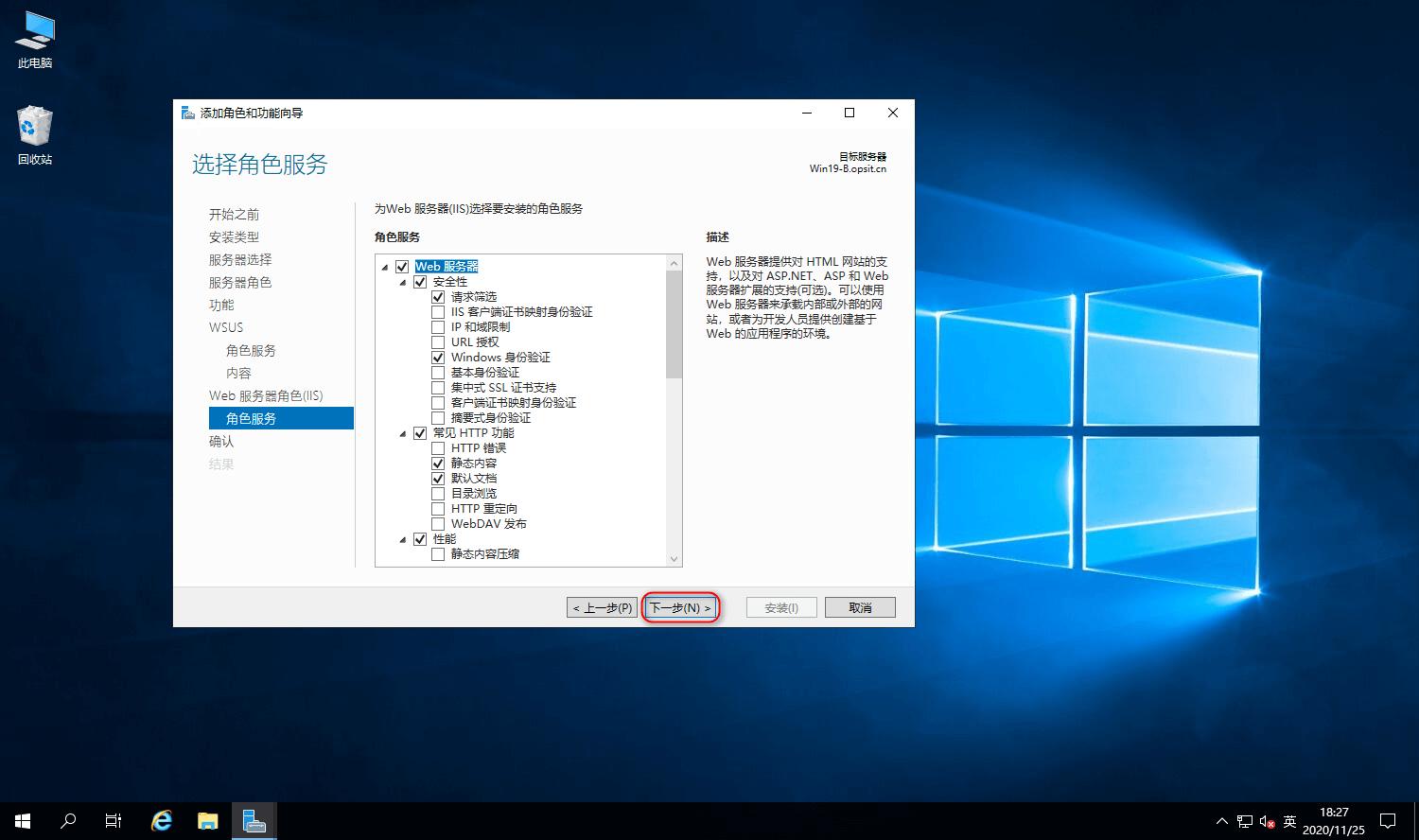Click role services scrollbar thumb
Screen dimensions: 1419x840
[674, 324]
